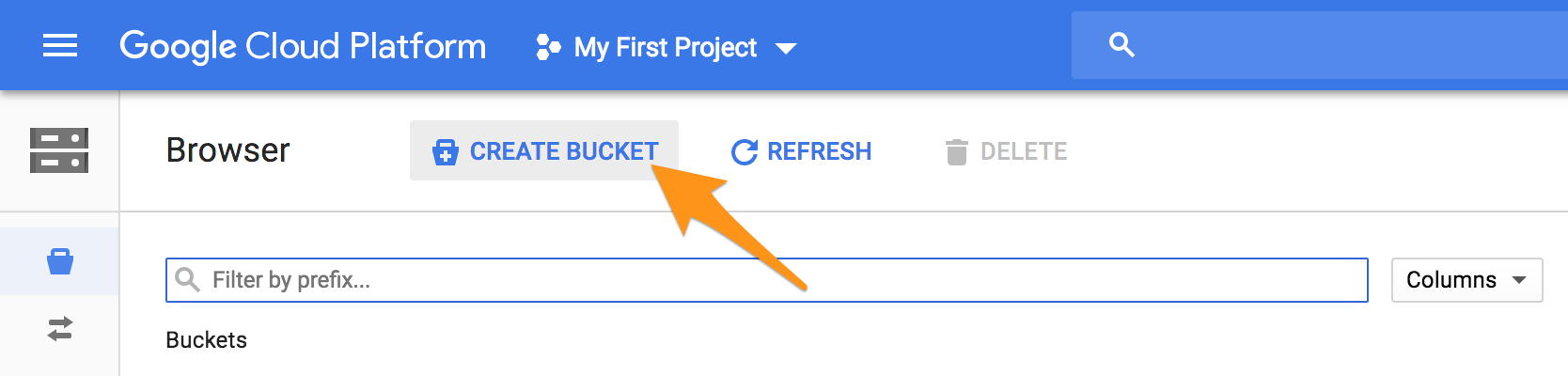Viewport: 1568px width, 376px height.
Task: Click the REFRESH button label
Action: tap(819, 151)
